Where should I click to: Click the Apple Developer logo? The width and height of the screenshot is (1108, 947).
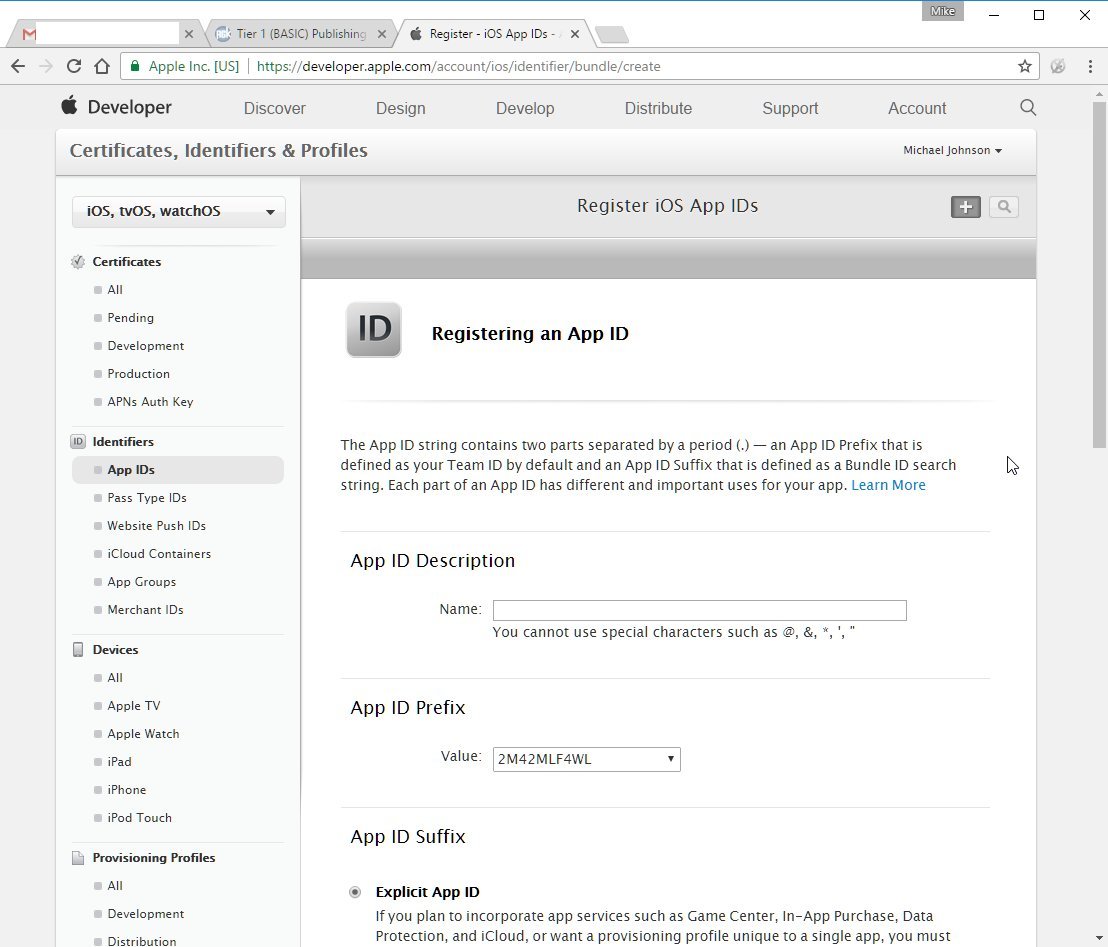(116, 107)
